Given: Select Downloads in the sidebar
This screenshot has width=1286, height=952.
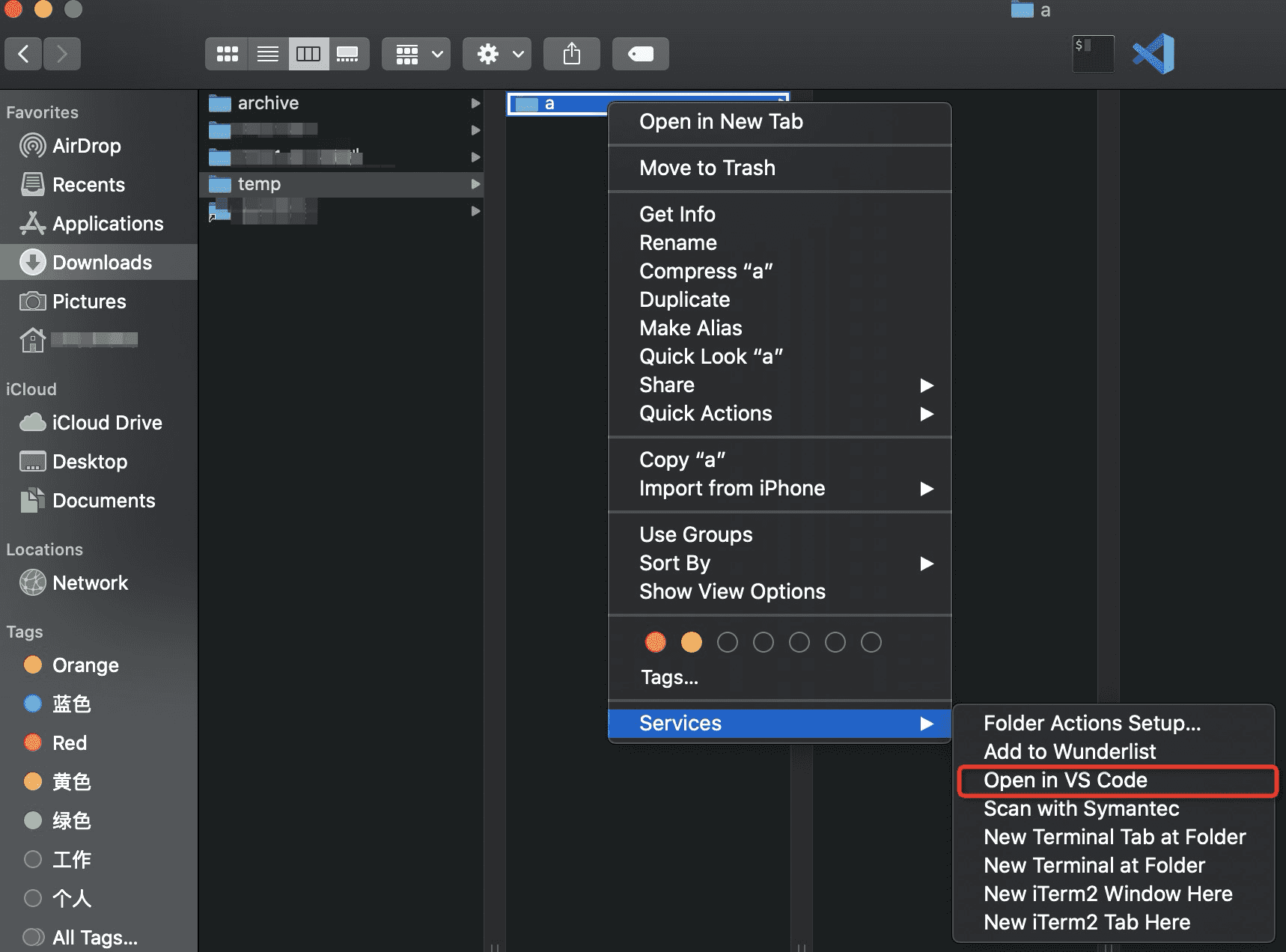Looking at the screenshot, I should click(x=99, y=262).
